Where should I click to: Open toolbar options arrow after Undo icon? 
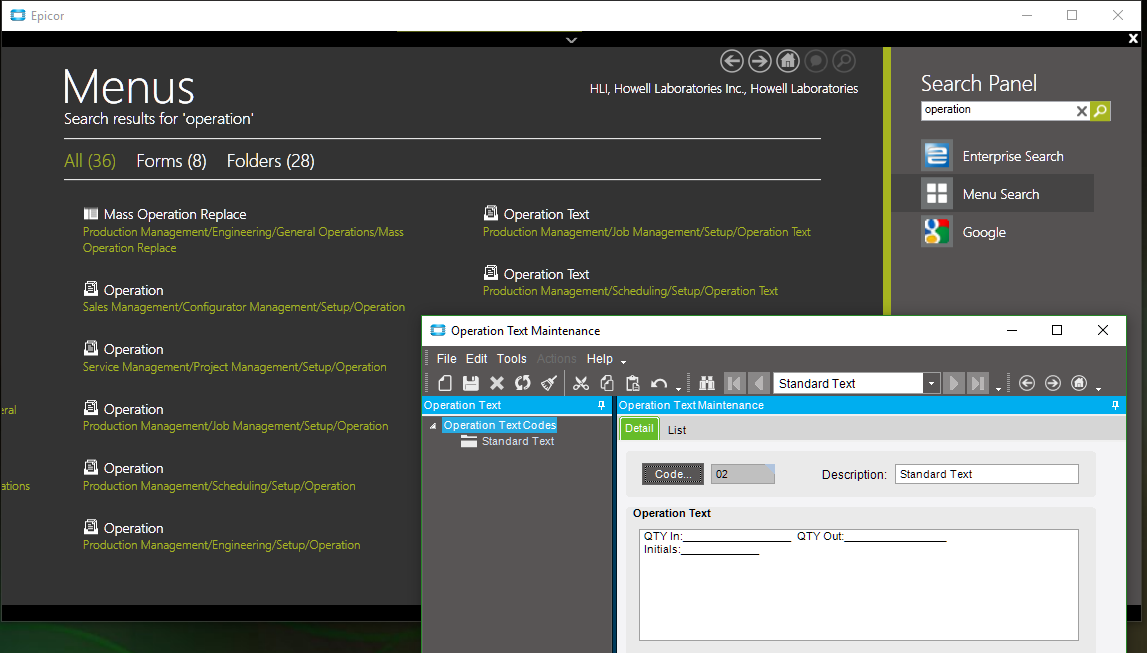click(x=678, y=388)
